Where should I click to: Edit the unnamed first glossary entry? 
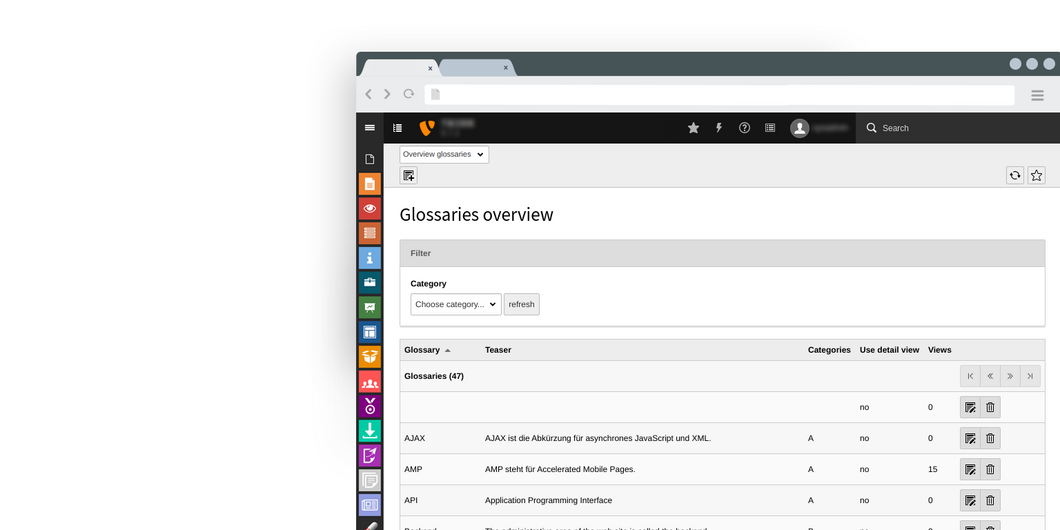[970, 407]
